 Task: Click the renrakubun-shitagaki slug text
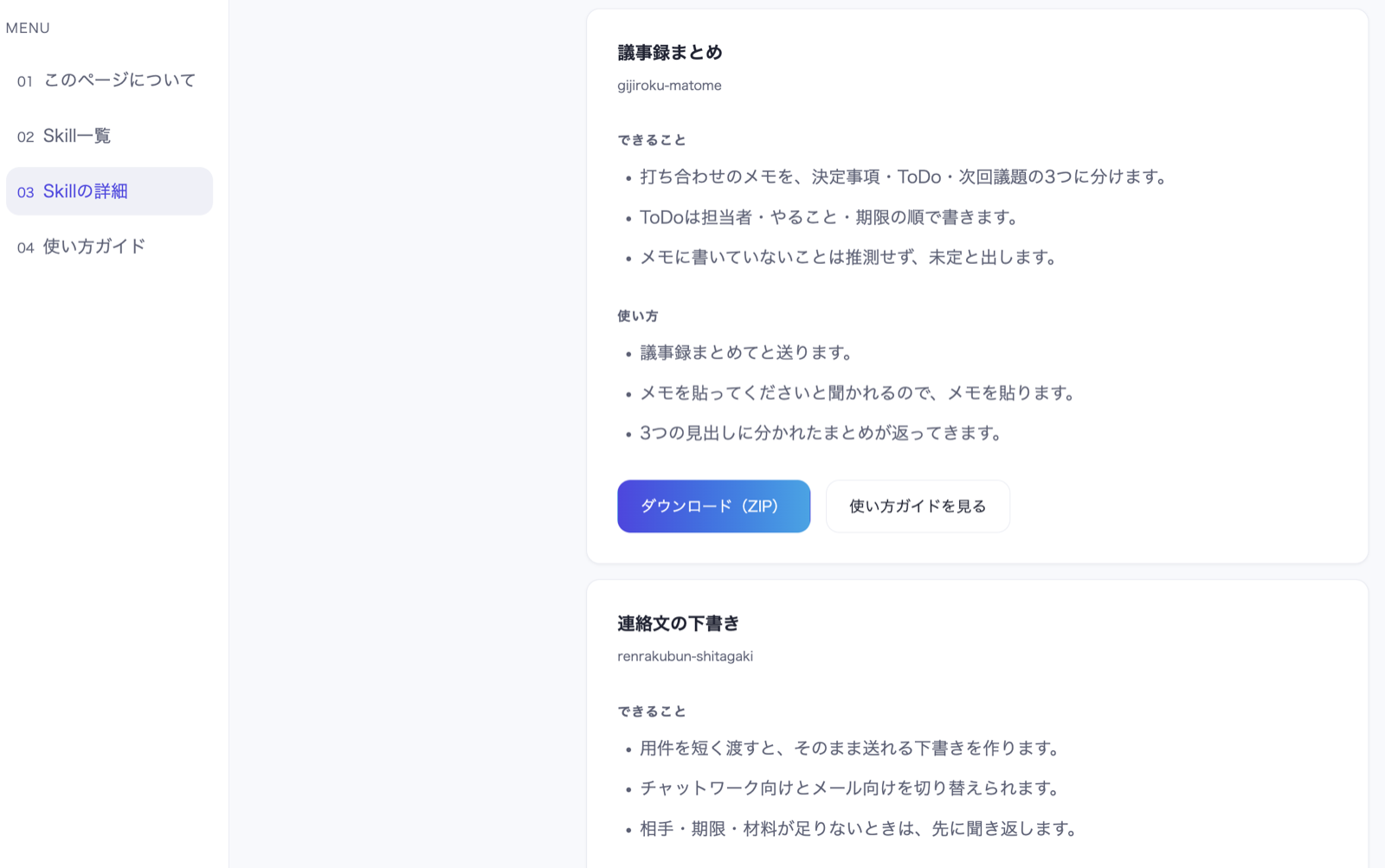click(685, 657)
